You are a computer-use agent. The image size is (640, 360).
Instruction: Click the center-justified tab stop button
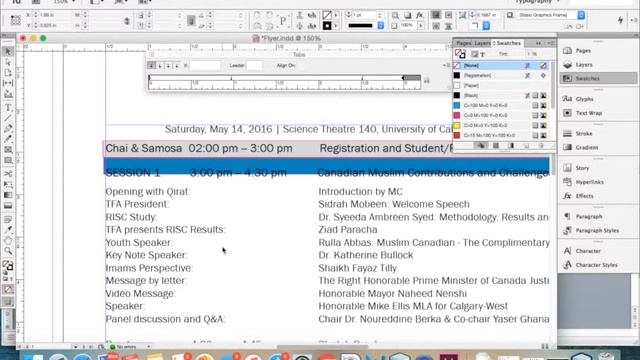pos(160,65)
